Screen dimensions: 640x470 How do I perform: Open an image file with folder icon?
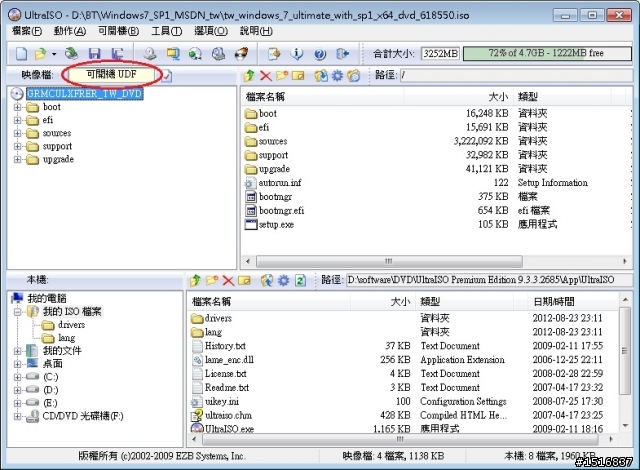(40, 53)
